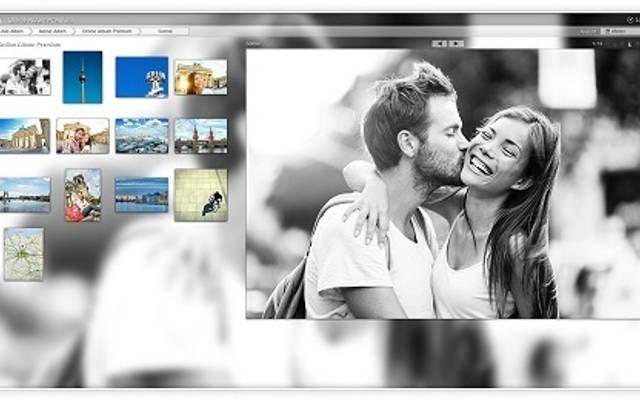
Task: Select the TV tower thumbnail
Action: (82, 77)
